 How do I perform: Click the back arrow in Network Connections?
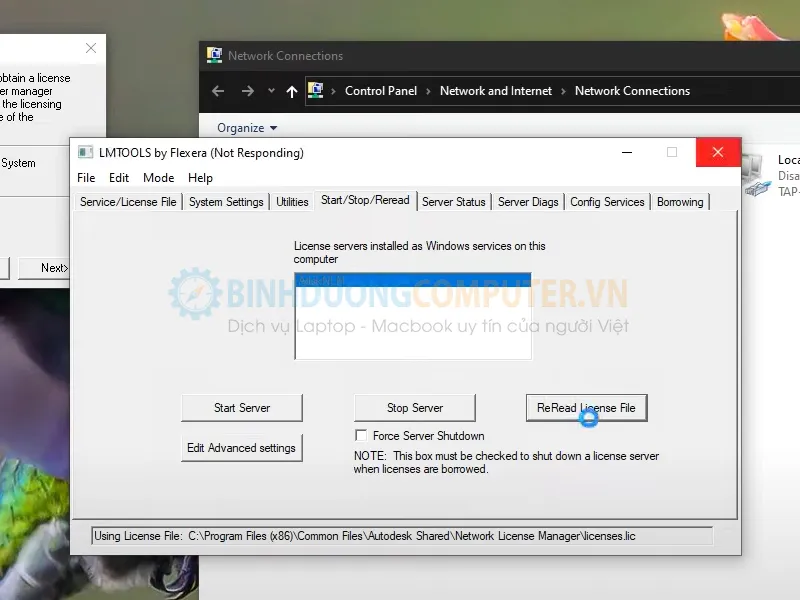217,91
